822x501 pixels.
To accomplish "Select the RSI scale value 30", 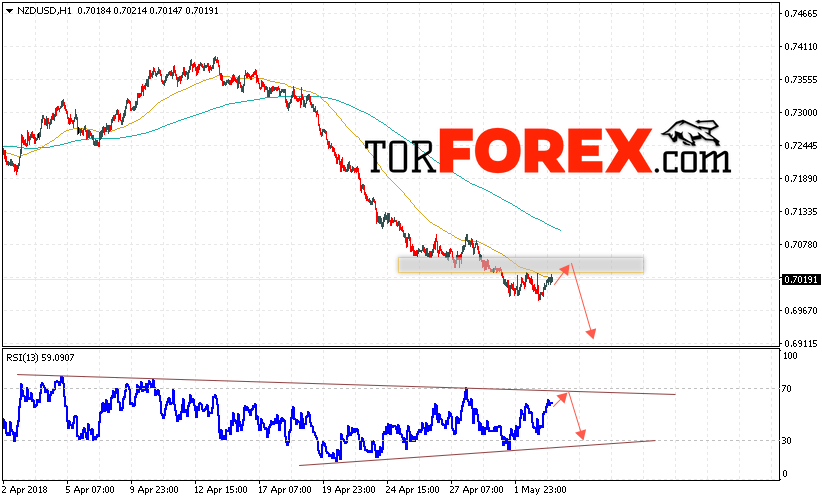I will [786, 441].
